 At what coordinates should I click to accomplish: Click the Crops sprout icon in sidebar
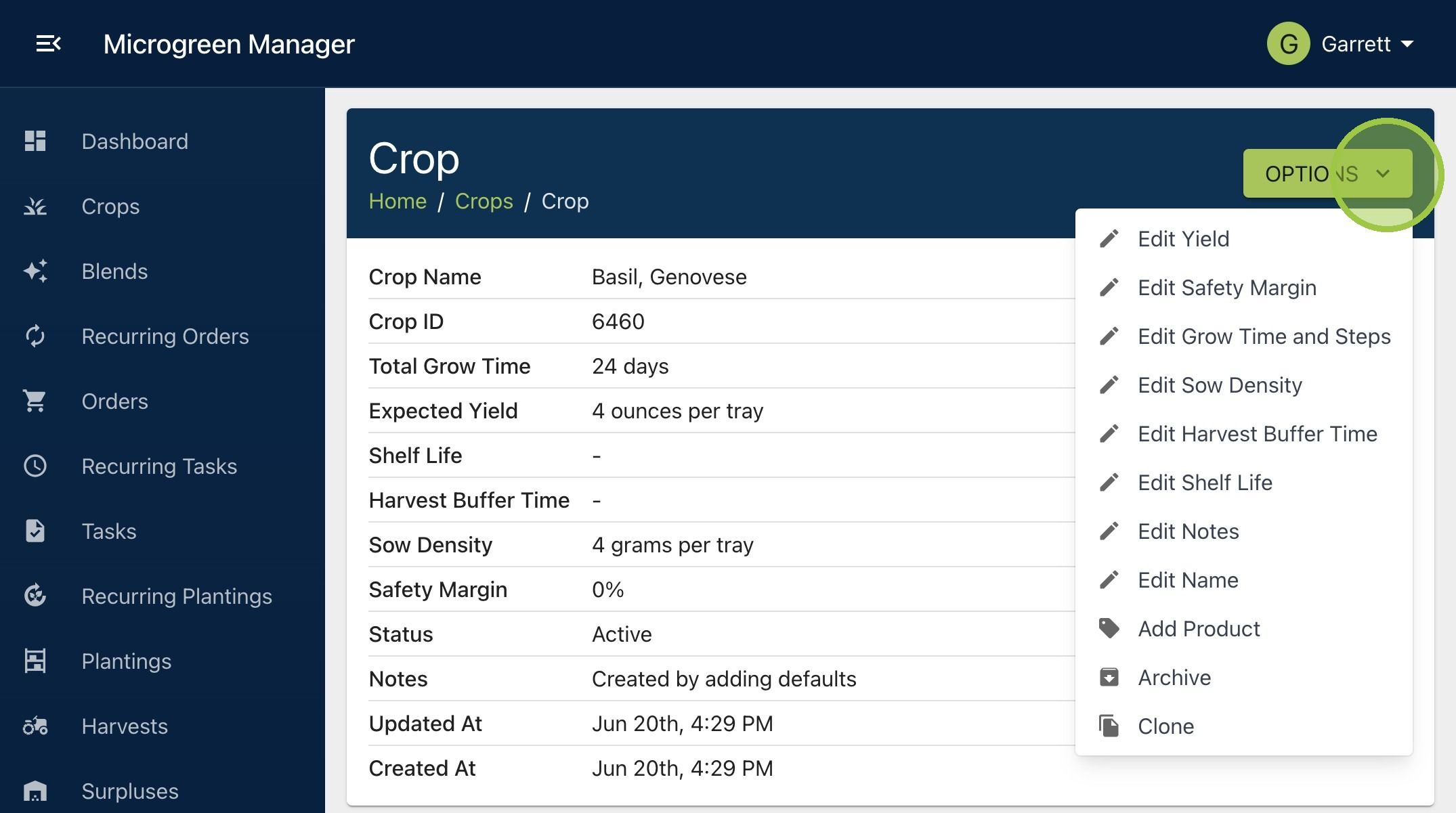click(x=35, y=206)
